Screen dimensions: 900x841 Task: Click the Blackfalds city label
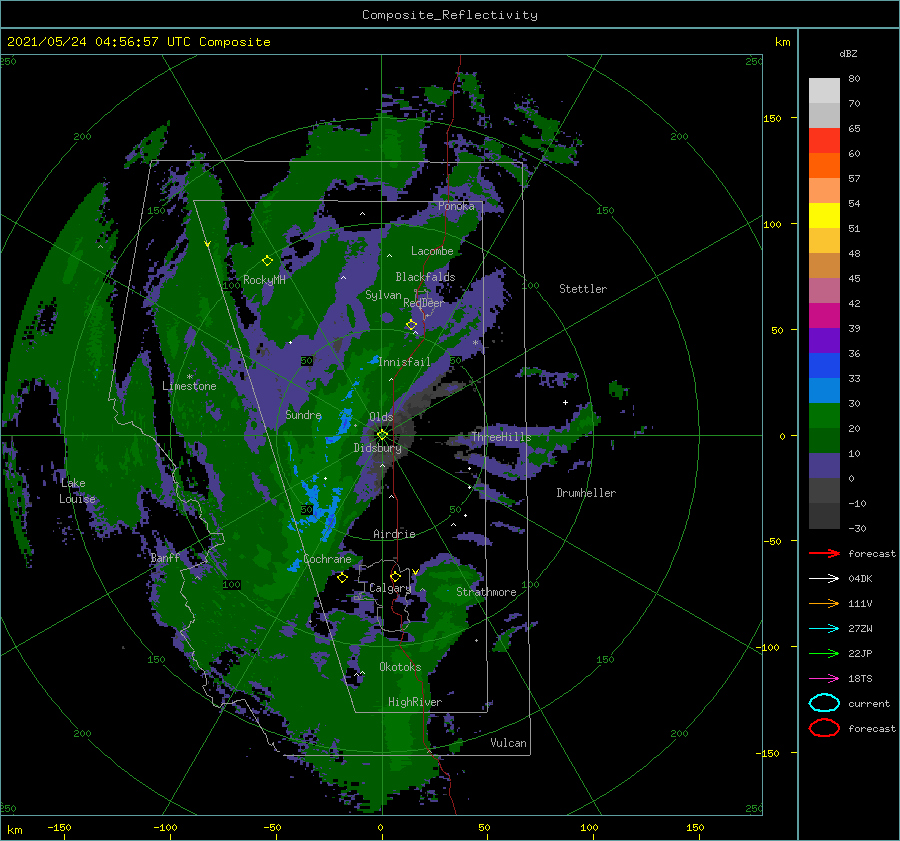(x=425, y=277)
